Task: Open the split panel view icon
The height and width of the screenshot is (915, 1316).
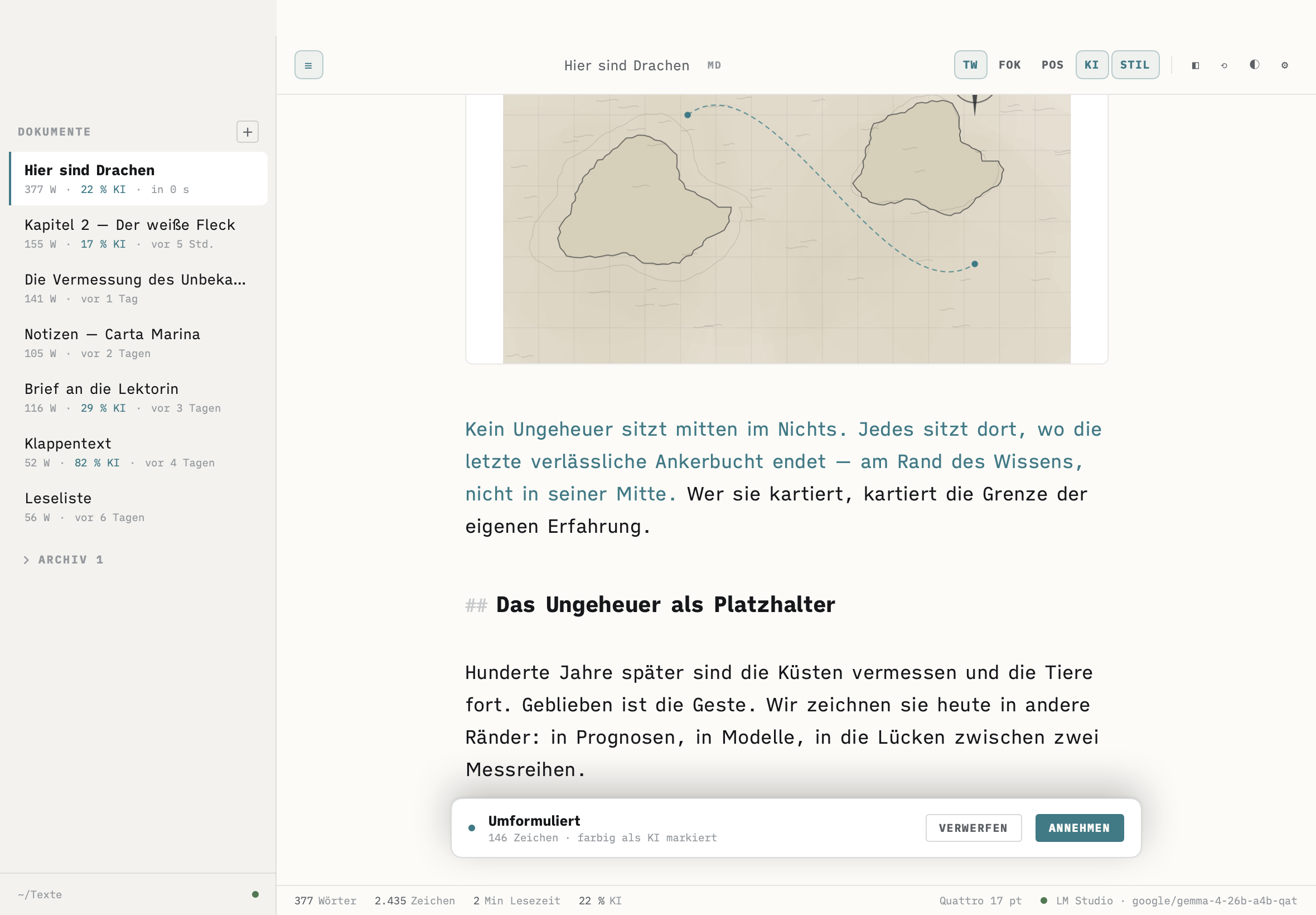Action: [1195, 65]
